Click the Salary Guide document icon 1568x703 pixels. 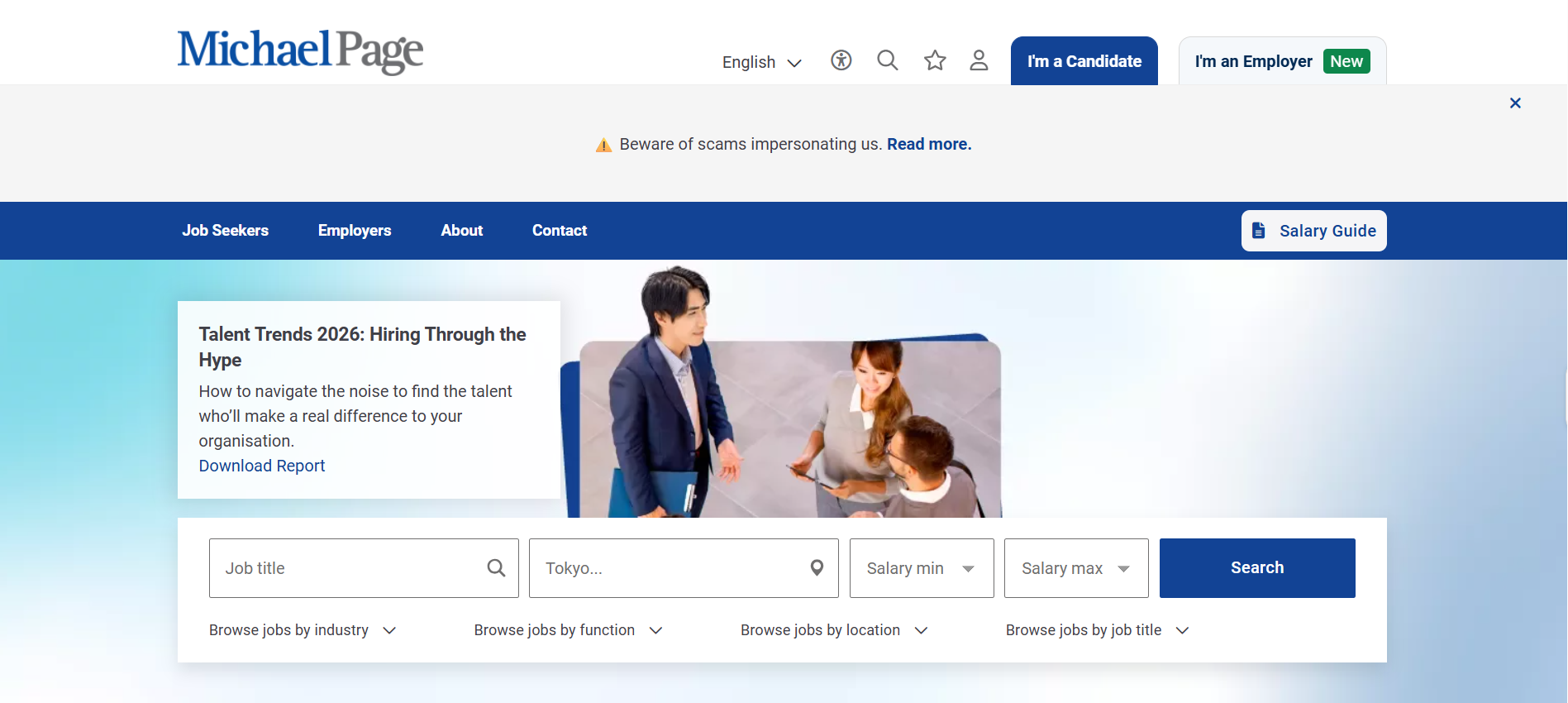click(x=1258, y=231)
